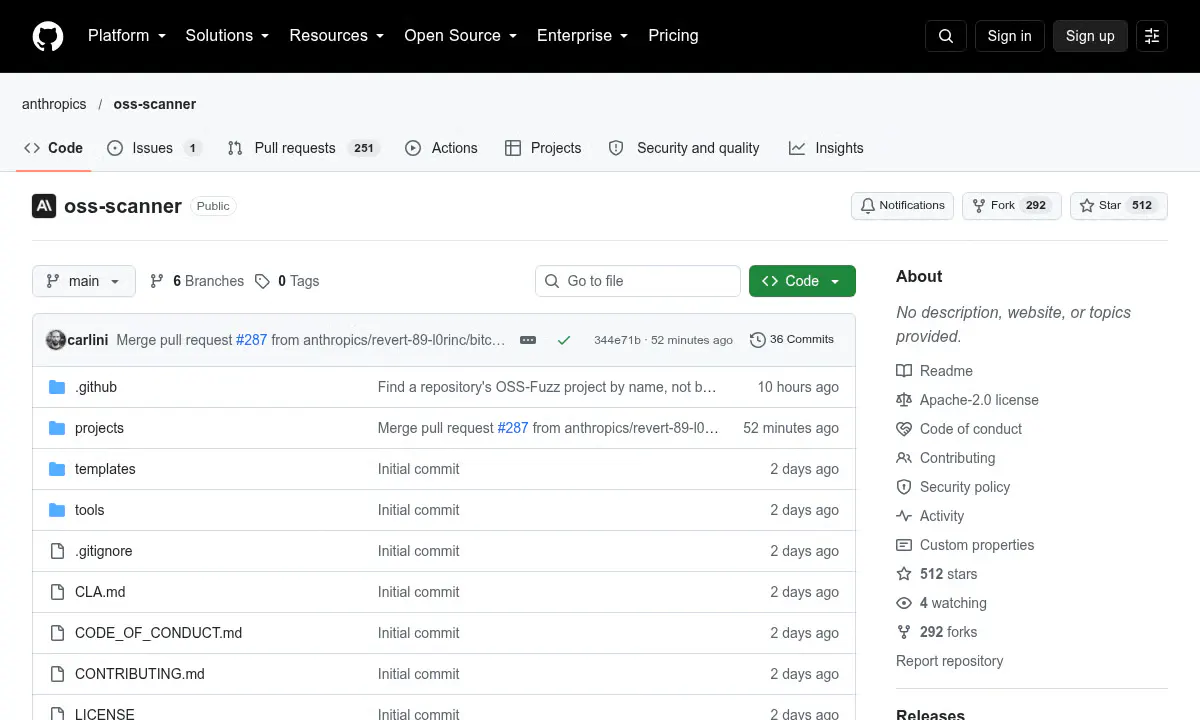This screenshot has width=1200, height=720.
Task: Expand the Resources menu
Action: click(x=337, y=36)
